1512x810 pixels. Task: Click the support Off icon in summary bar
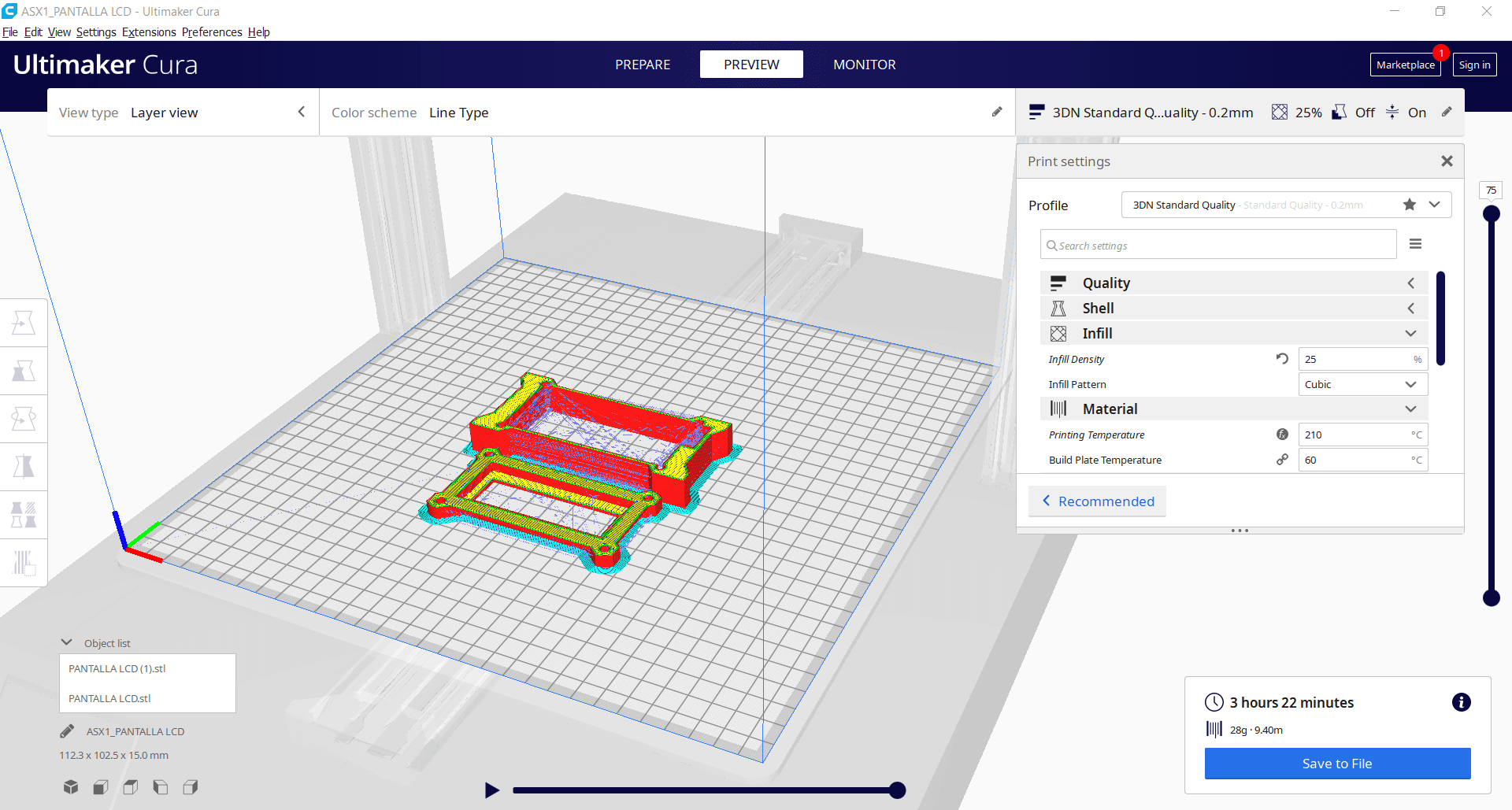tap(1340, 112)
